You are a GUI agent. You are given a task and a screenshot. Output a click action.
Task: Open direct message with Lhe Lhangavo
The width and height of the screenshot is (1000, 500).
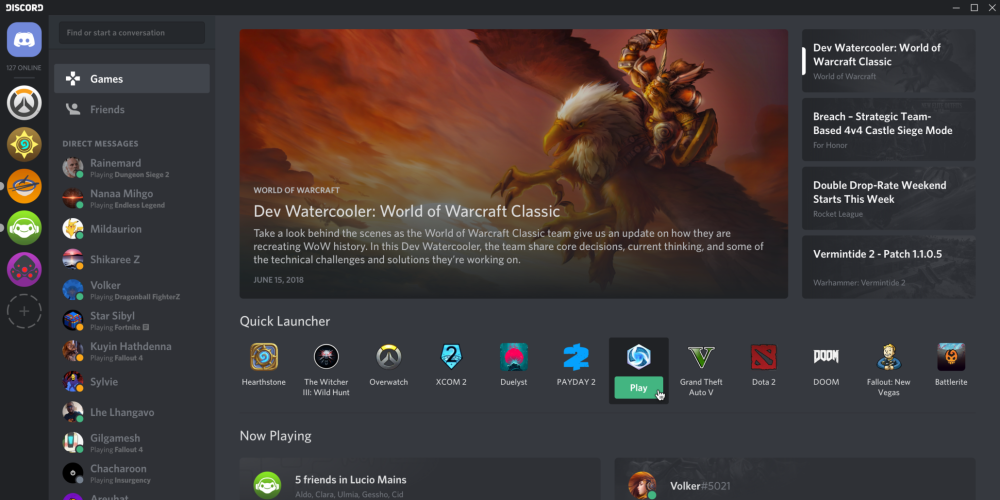click(x=132, y=413)
